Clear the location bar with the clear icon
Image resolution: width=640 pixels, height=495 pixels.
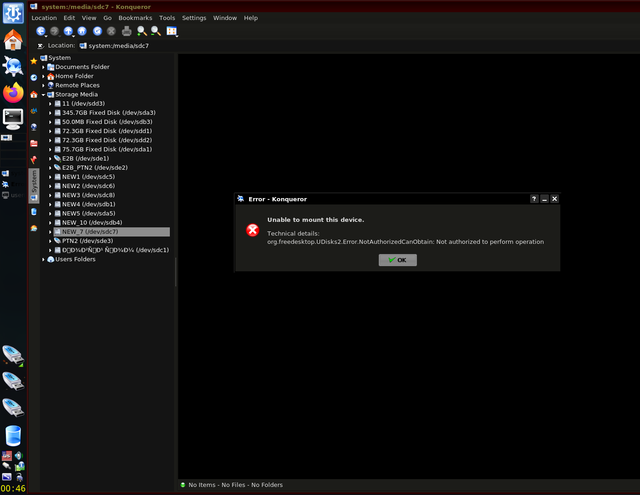point(40,46)
